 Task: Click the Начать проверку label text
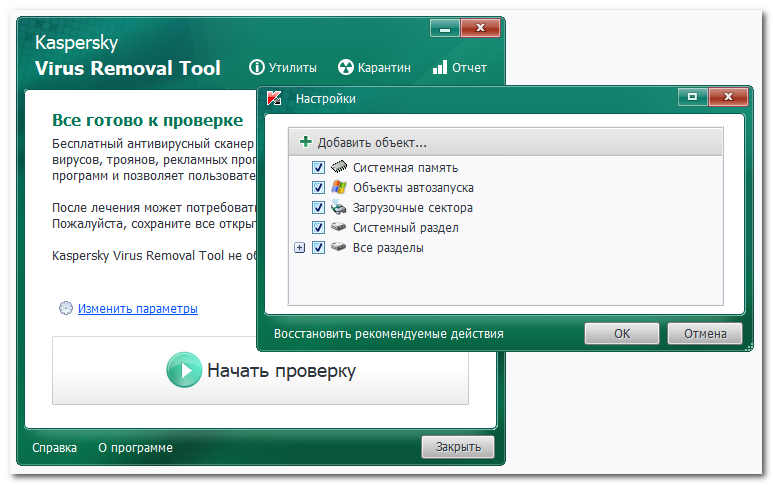(281, 371)
